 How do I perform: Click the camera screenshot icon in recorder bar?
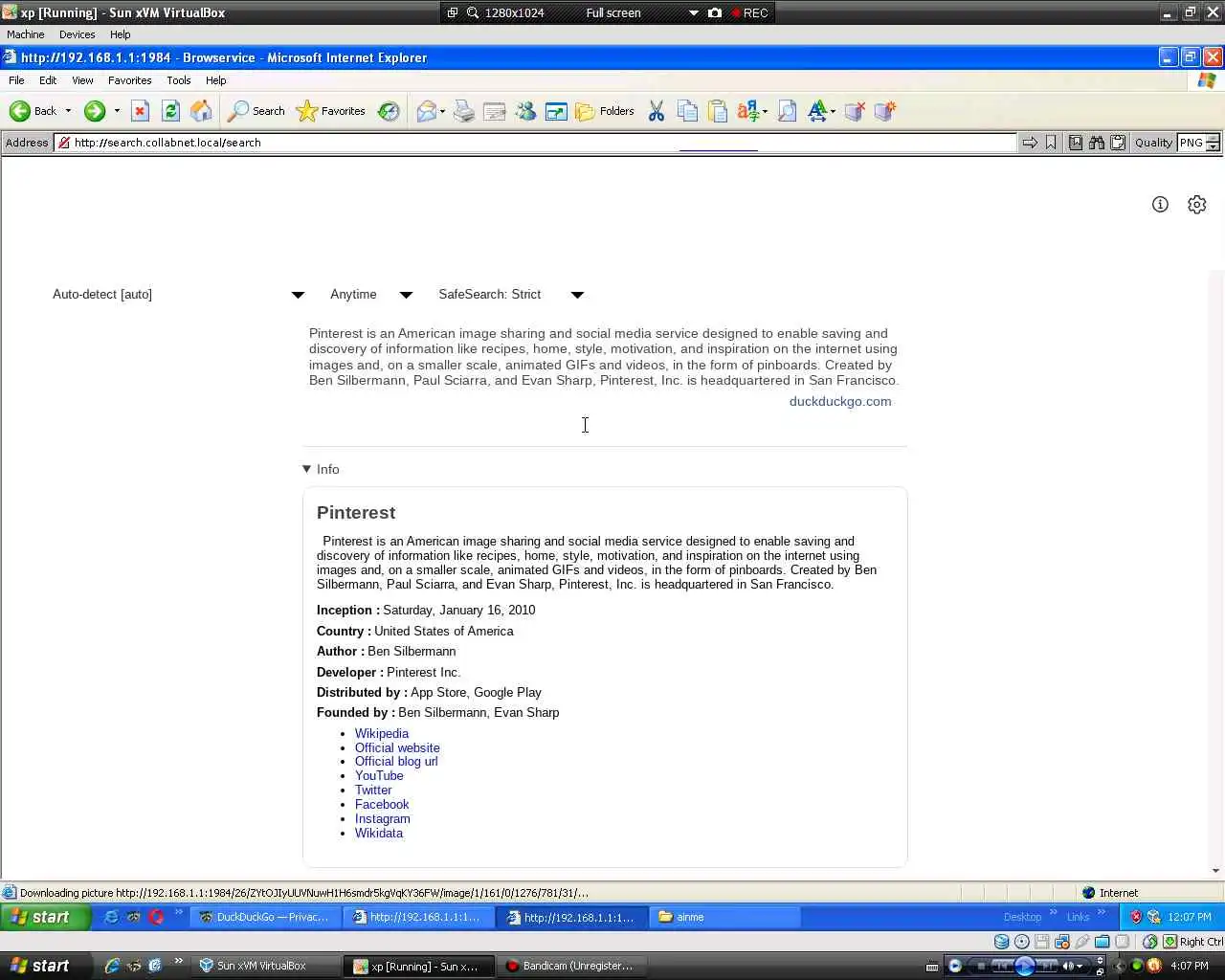(714, 12)
